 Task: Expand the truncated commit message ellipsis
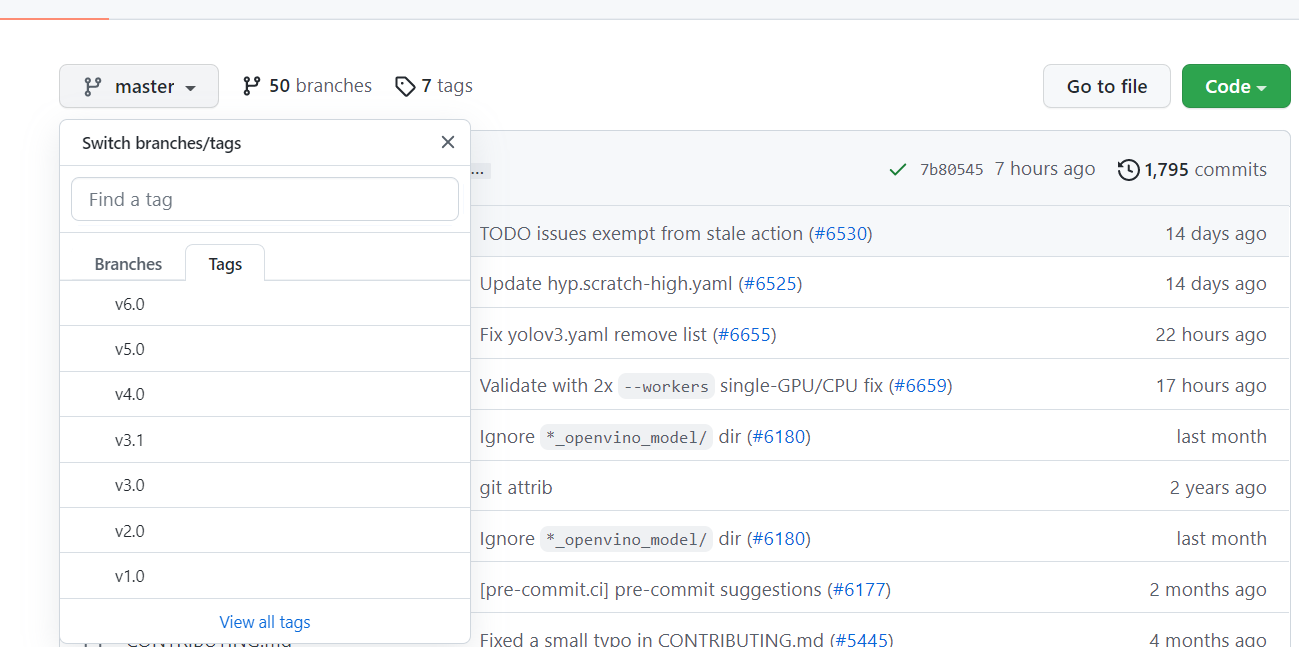pos(479,171)
